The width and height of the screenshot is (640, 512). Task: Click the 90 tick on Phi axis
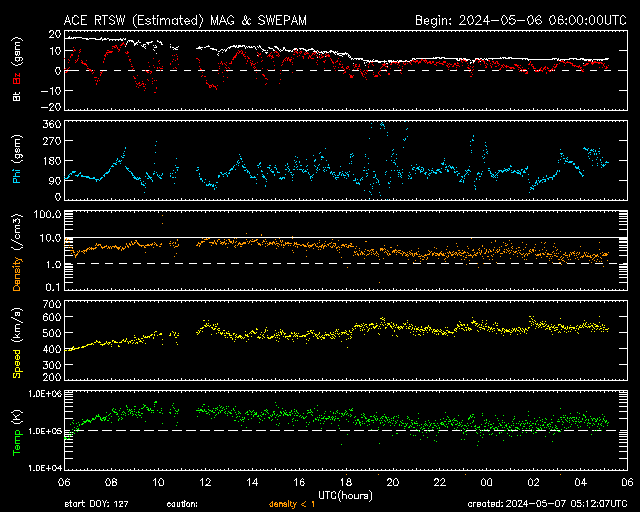[56, 180]
